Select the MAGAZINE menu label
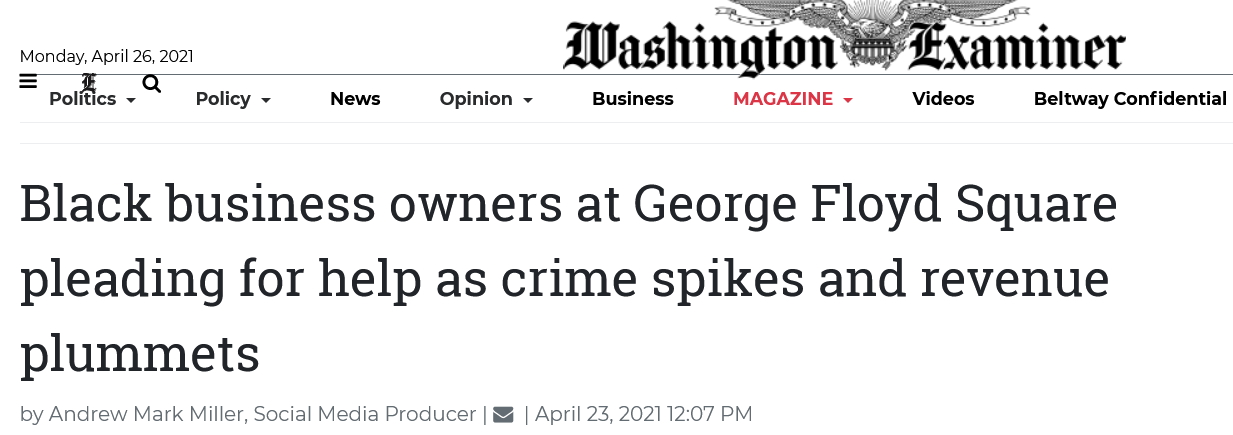This screenshot has height=435, width=1233. [783, 99]
